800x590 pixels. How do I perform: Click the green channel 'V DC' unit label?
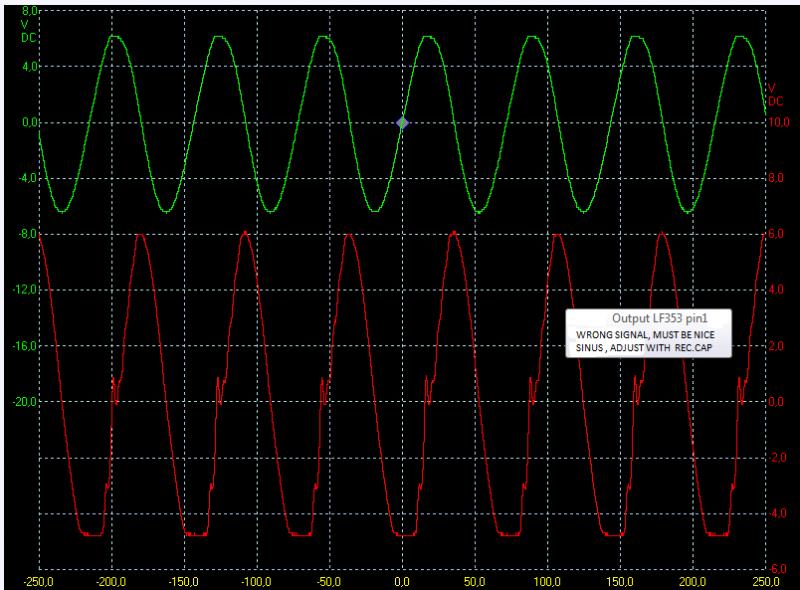coord(29,32)
